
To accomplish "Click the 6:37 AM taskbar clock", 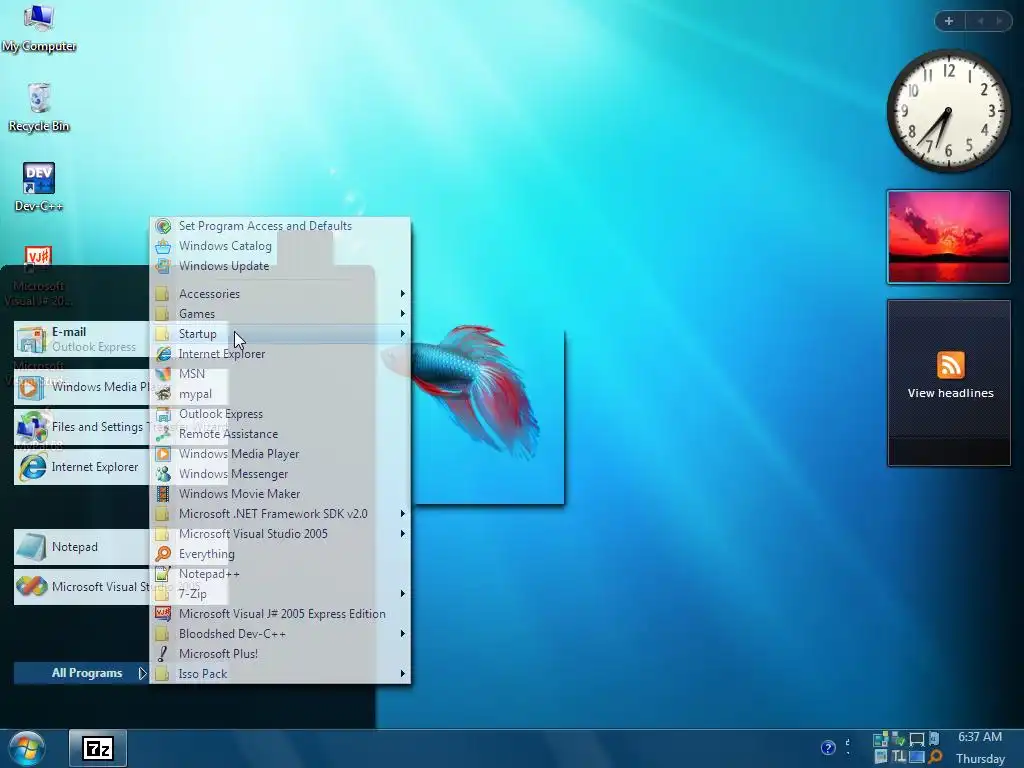I will click(980, 737).
